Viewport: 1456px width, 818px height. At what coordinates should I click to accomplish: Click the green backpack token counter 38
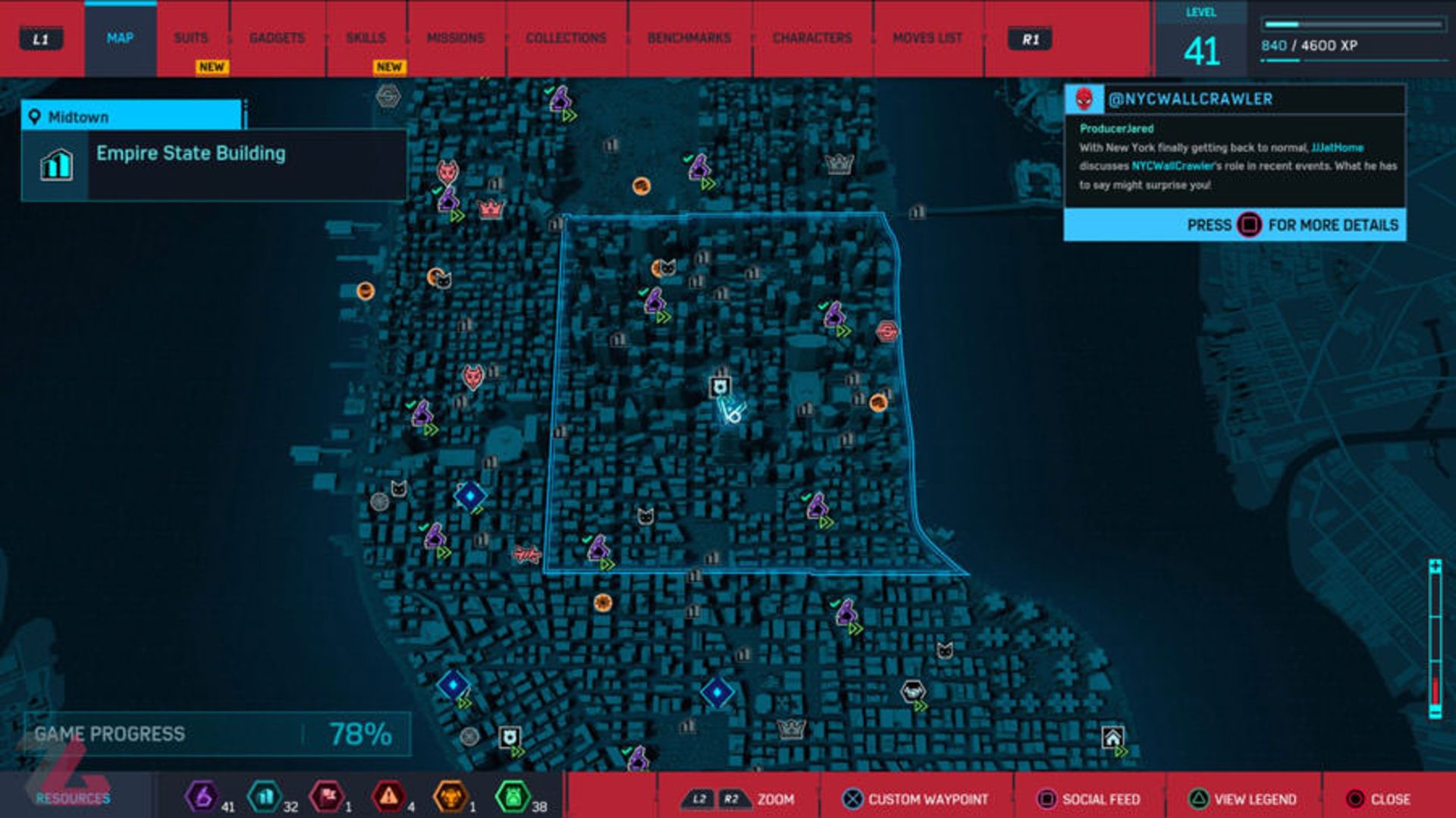point(522,797)
